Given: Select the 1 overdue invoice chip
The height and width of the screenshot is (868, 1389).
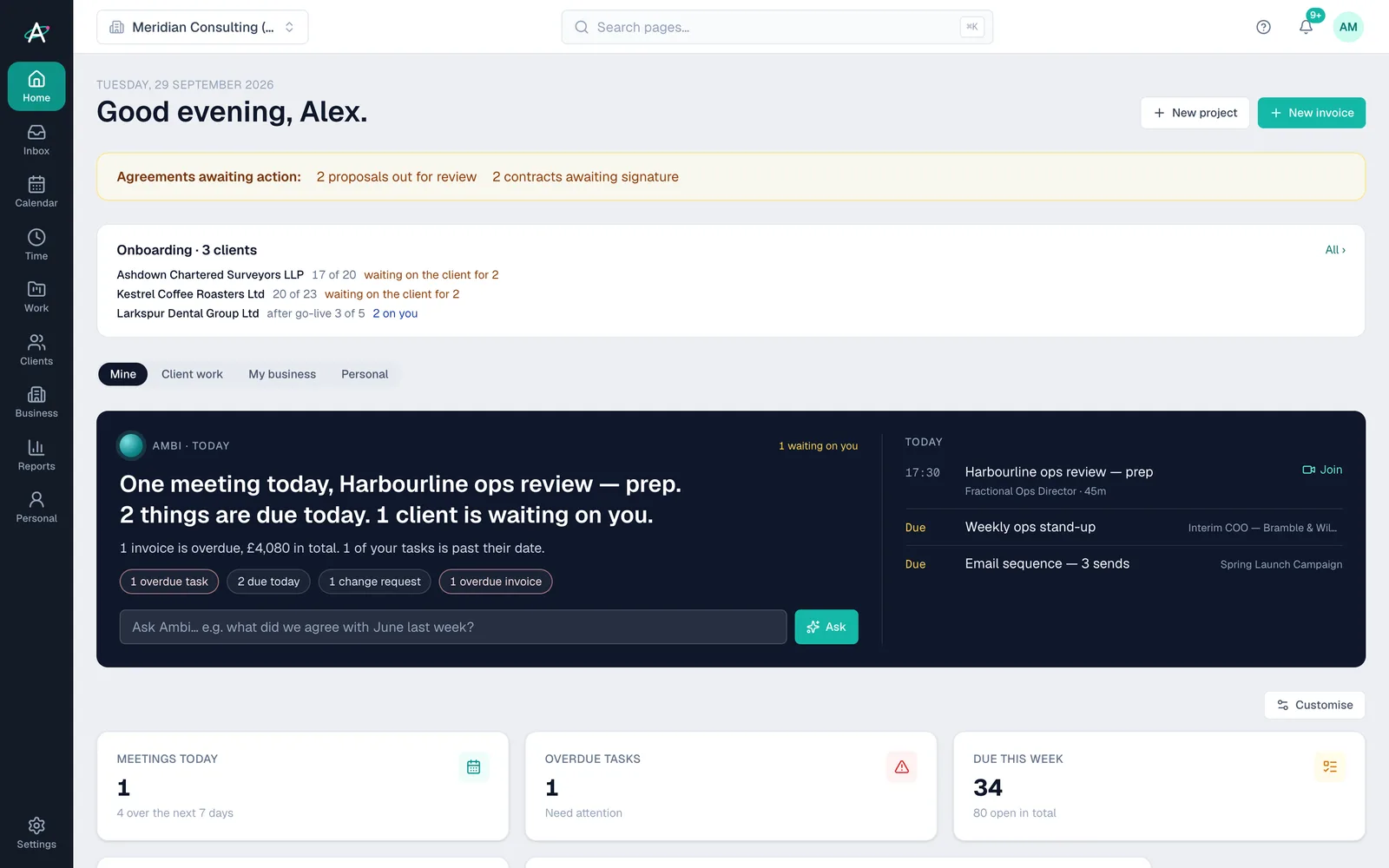Looking at the screenshot, I should coord(496,582).
